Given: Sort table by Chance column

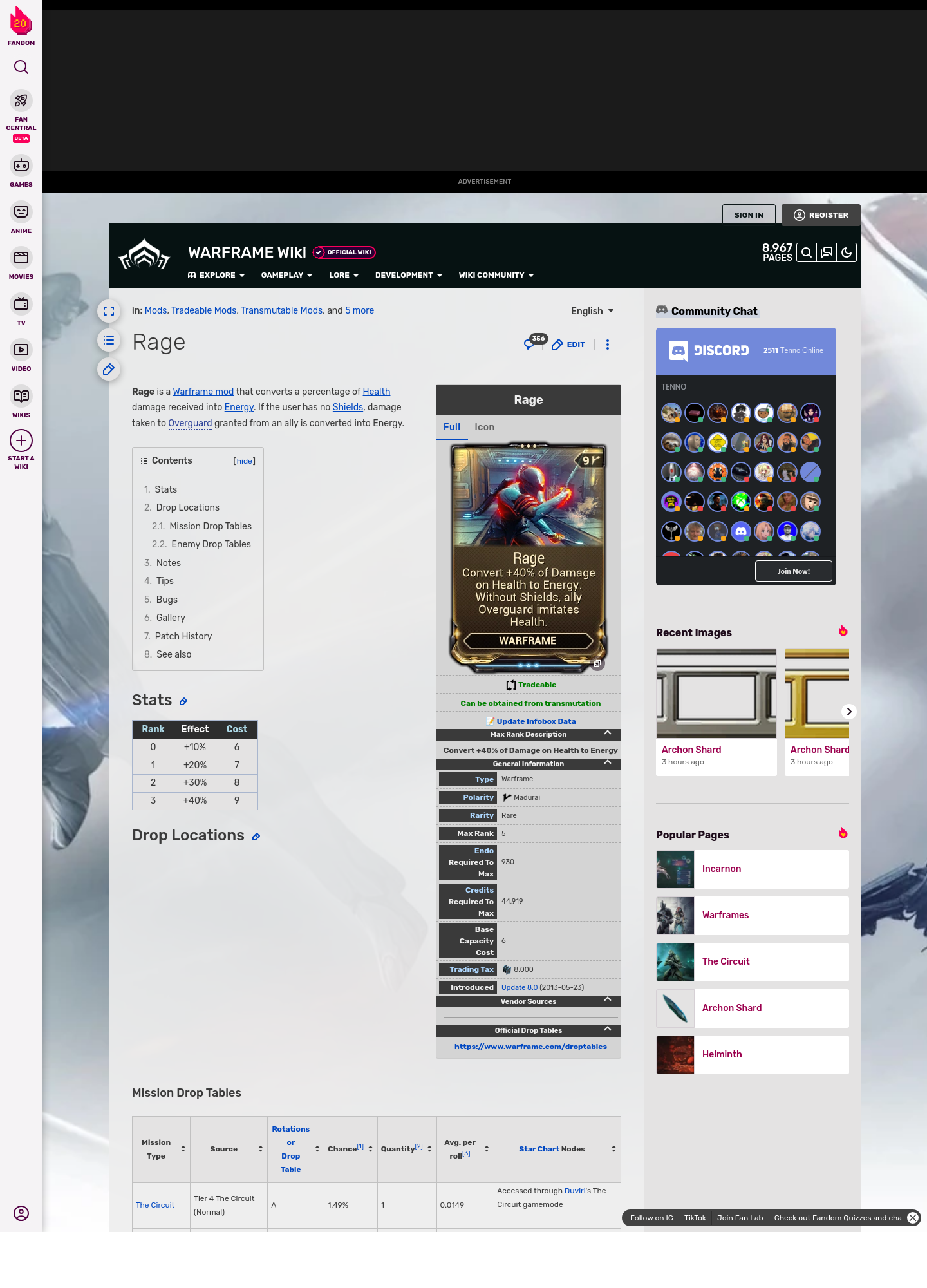Looking at the screenshot, I should pos(350,1149).
